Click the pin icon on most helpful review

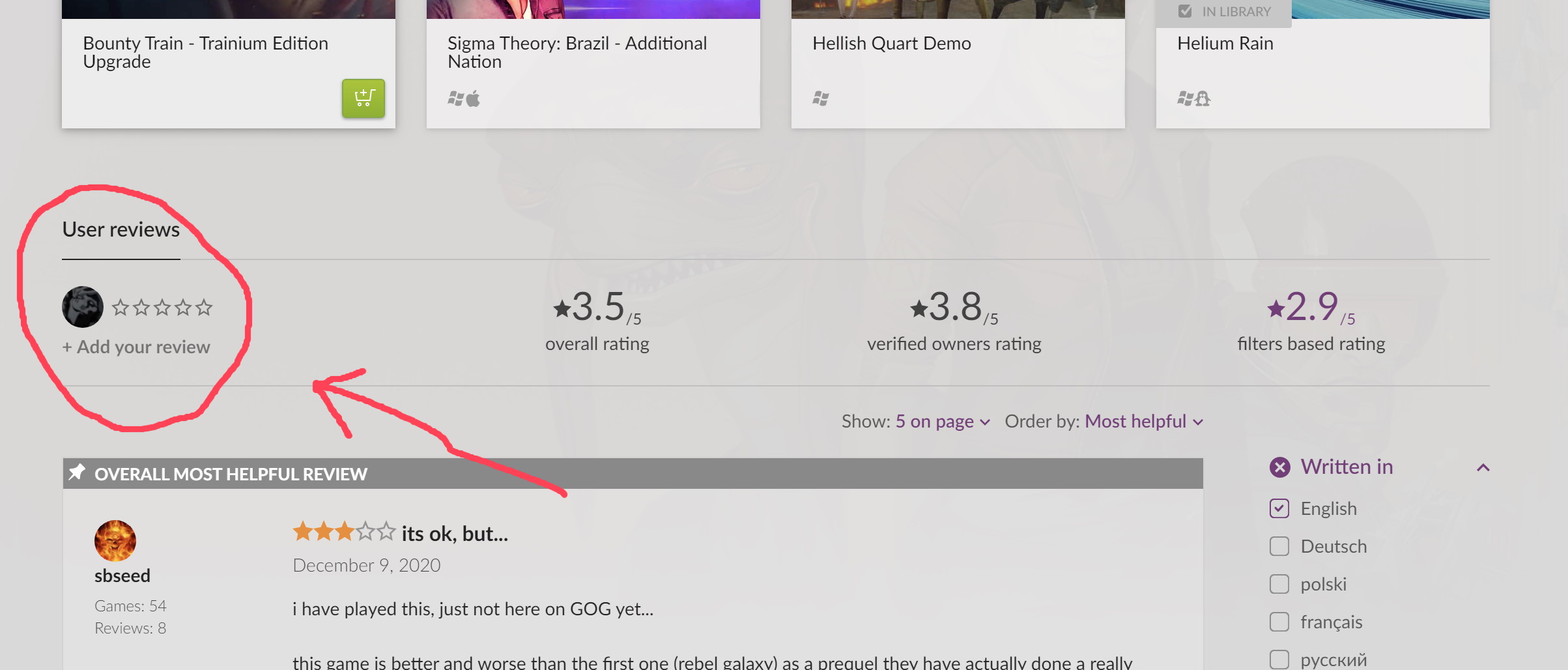[x=78, y=472]
